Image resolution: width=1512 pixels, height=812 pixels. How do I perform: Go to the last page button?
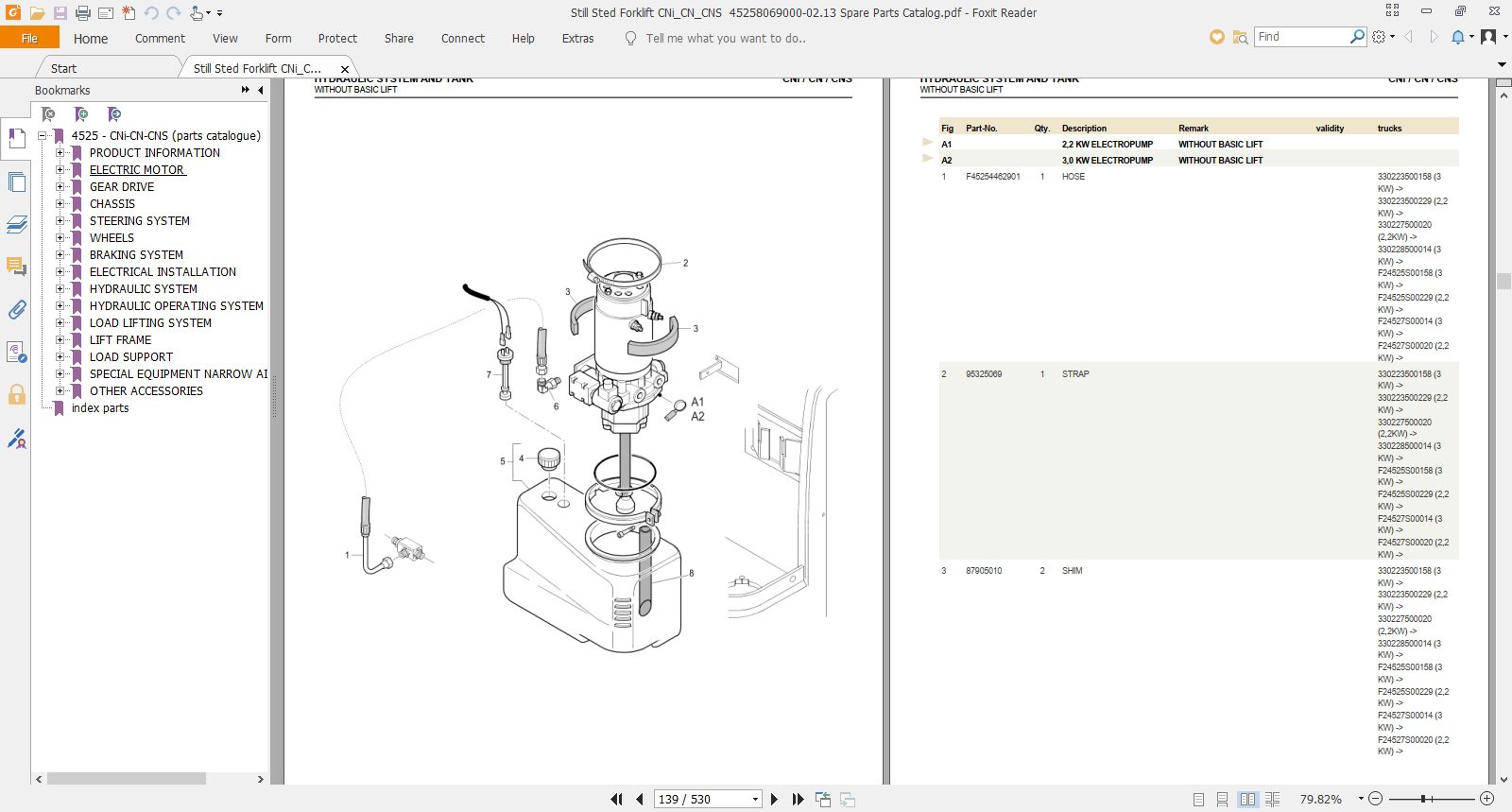(798, 799)
